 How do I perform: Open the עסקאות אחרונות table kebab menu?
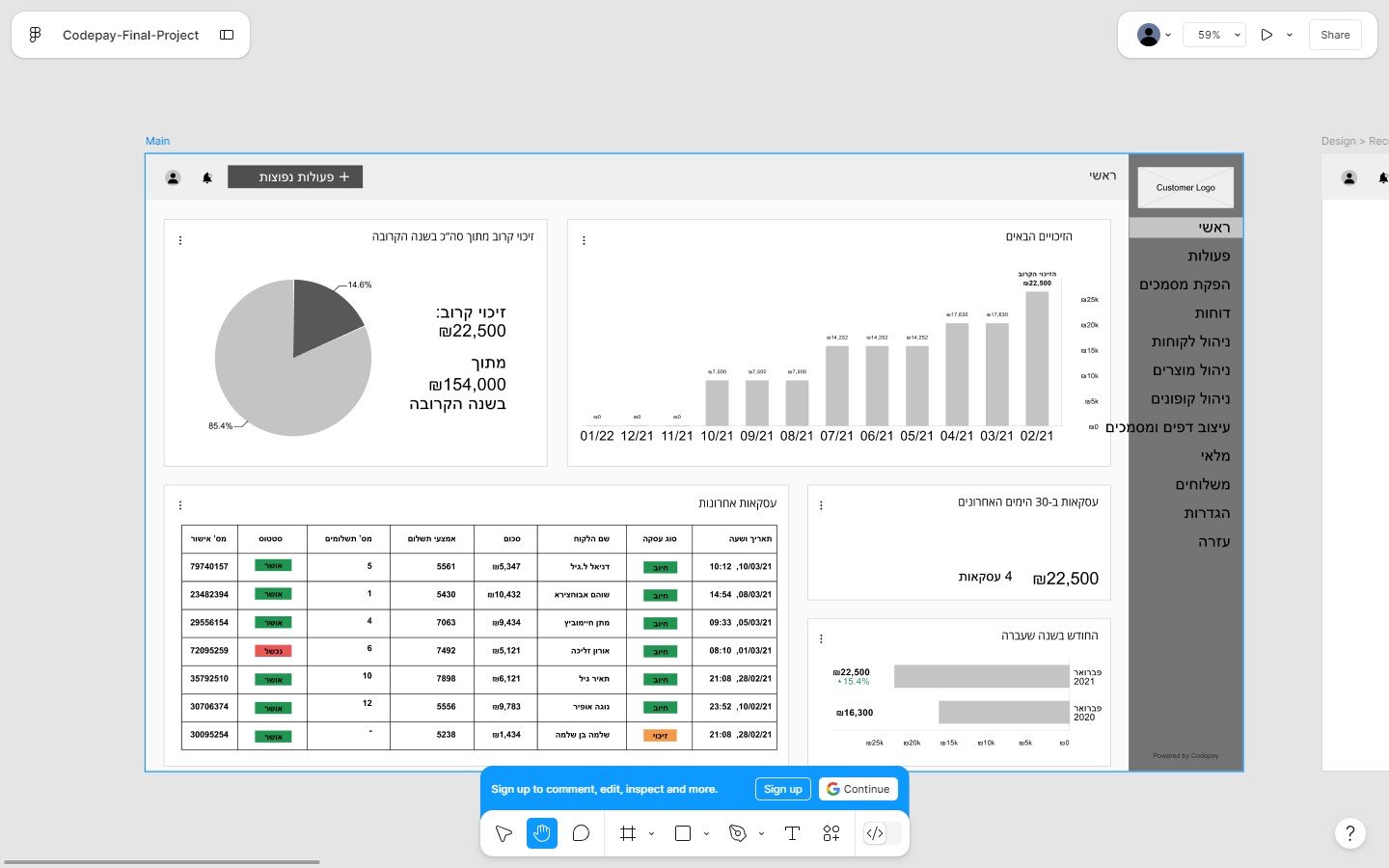(x=180, y=505)
